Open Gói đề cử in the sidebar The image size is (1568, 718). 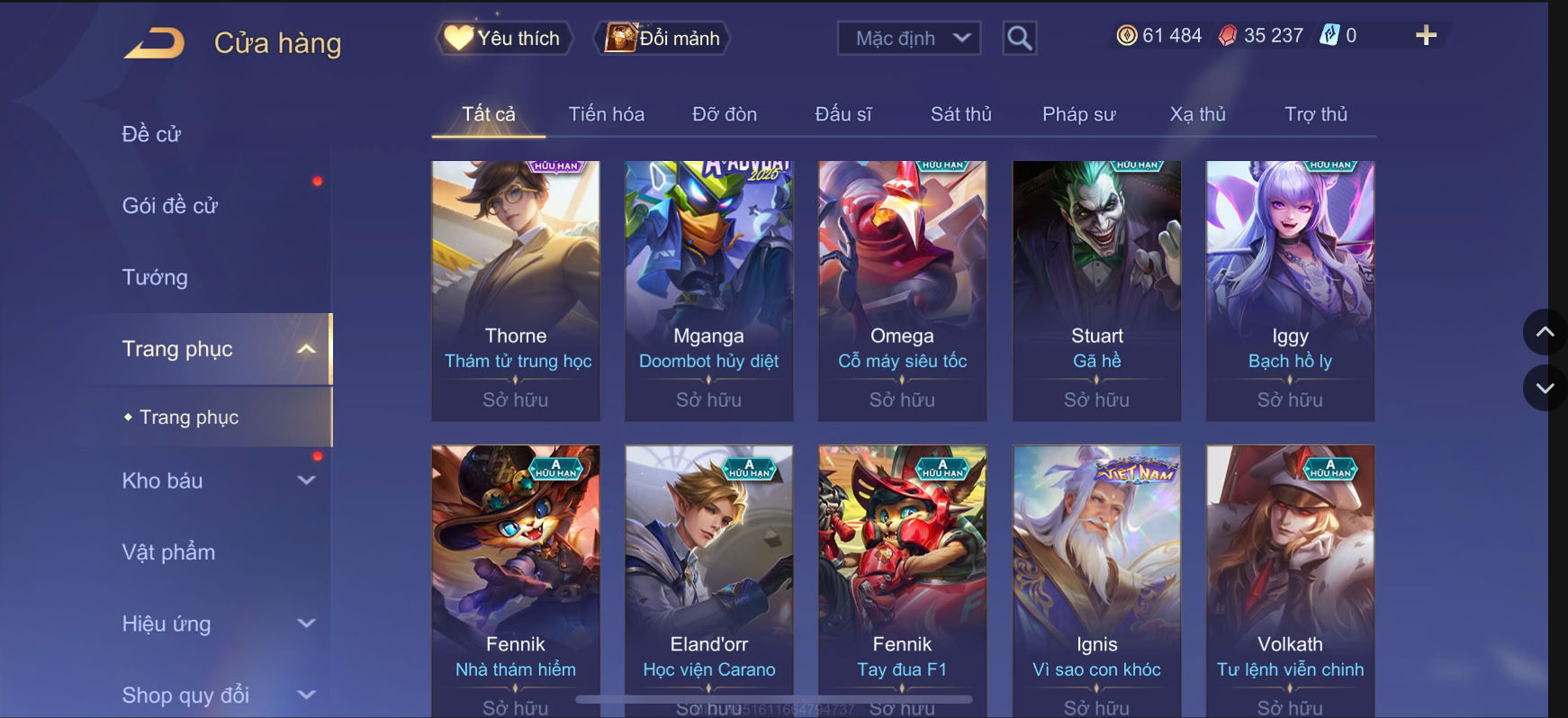click(x=170, y=206)
